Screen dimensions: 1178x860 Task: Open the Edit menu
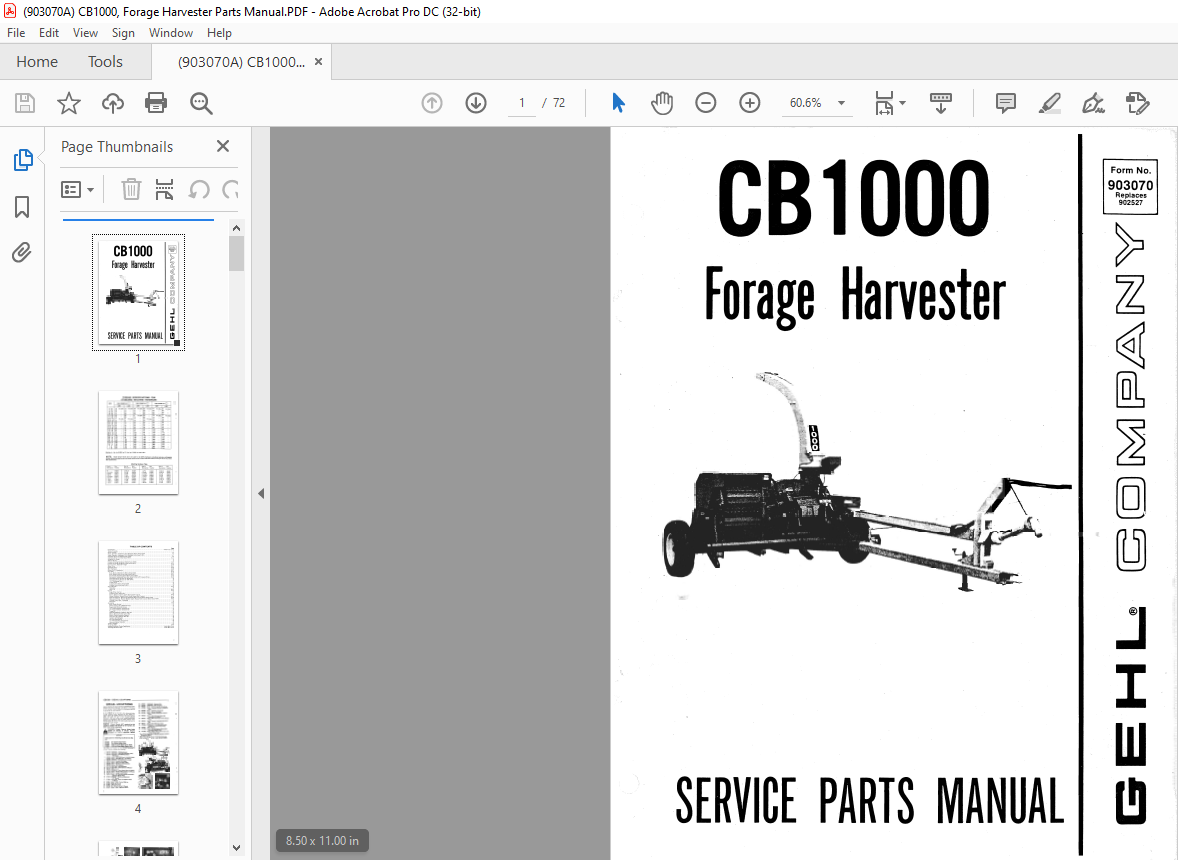coord(49,33)
